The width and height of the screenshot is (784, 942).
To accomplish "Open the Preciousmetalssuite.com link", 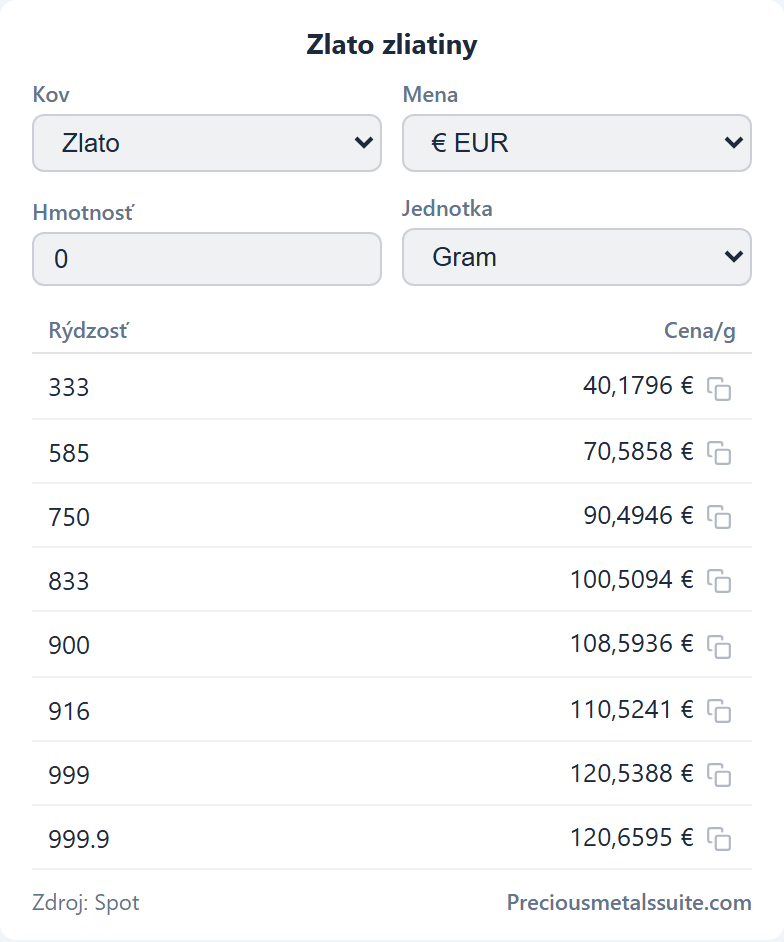I will 629,902.
